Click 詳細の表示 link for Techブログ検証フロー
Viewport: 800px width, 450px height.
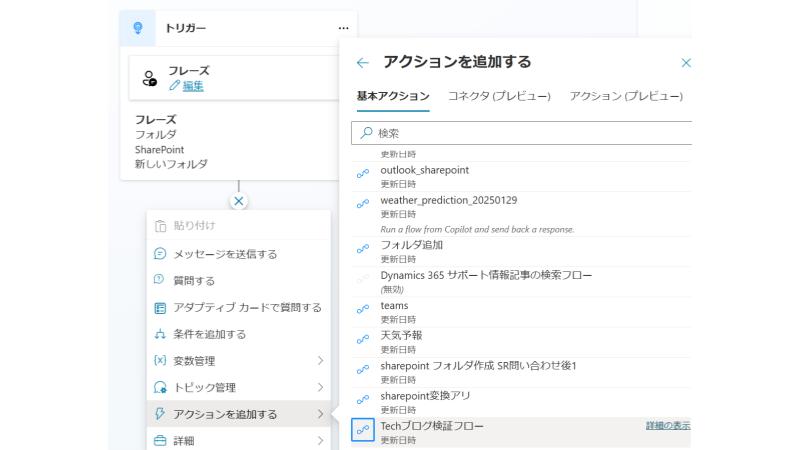(667, 426)
